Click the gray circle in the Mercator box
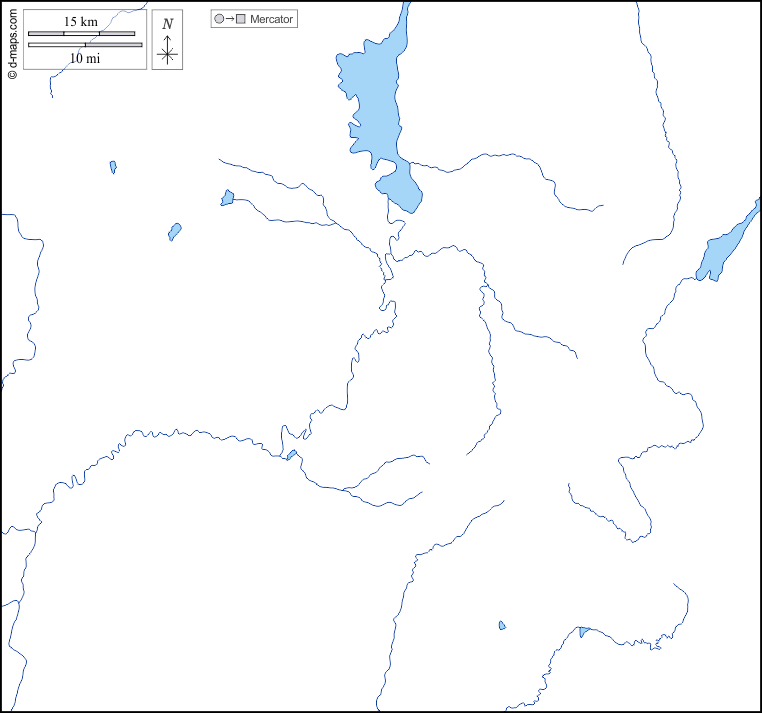Viewport: 762px width, 713px height. click(x=219, y=19)
